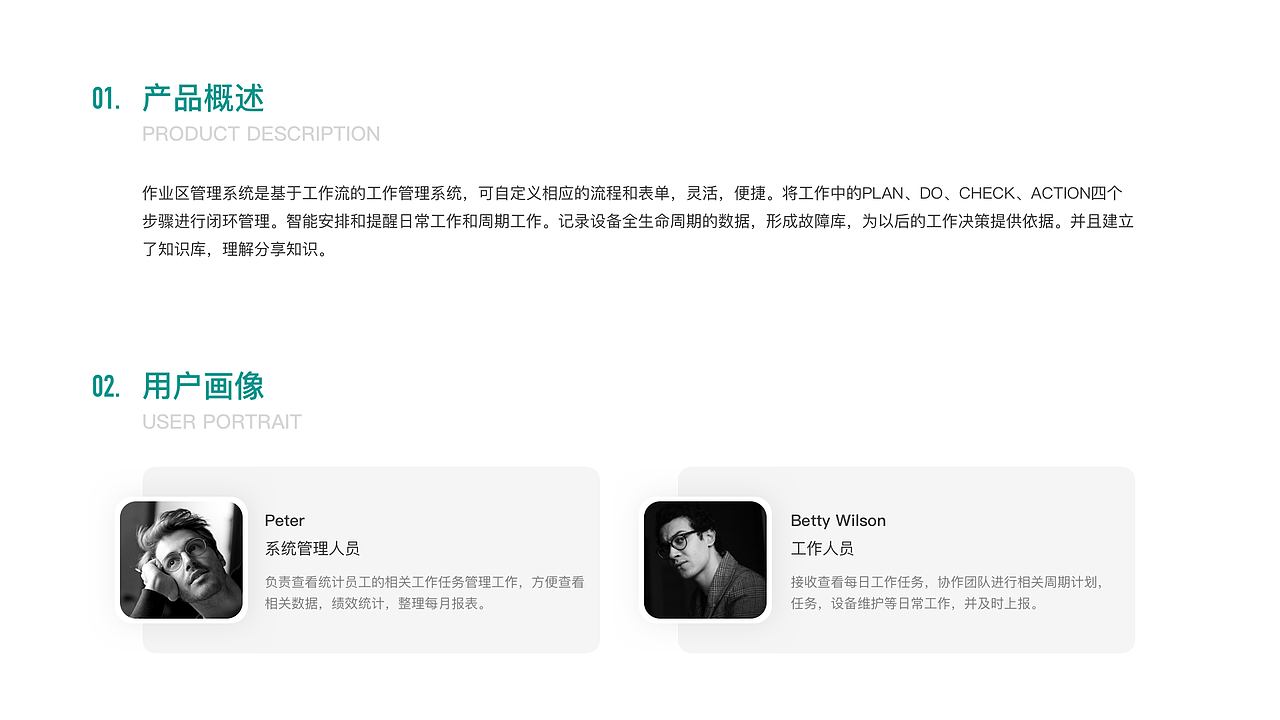Click the 01. section number
Screen dimensions: 1280x720
pyautogui.click(x=106, y=98)
